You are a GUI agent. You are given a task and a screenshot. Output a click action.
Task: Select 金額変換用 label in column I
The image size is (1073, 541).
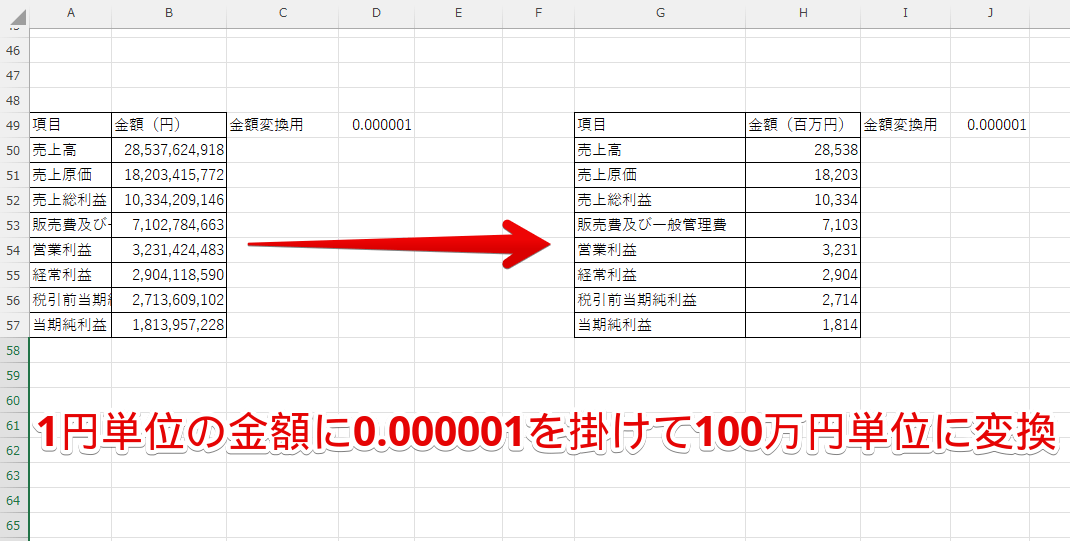(905, 125)
